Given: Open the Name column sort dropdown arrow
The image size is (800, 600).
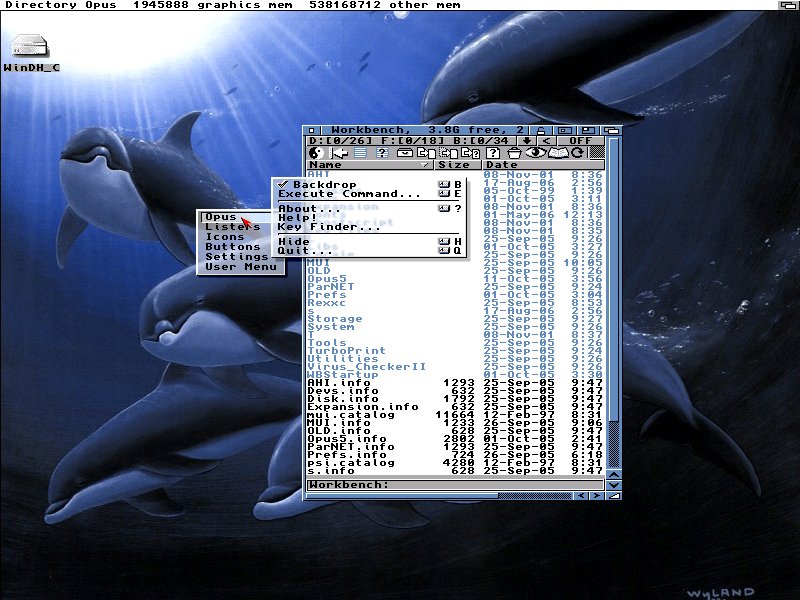Looking at the screenshot, I should 424,165.
